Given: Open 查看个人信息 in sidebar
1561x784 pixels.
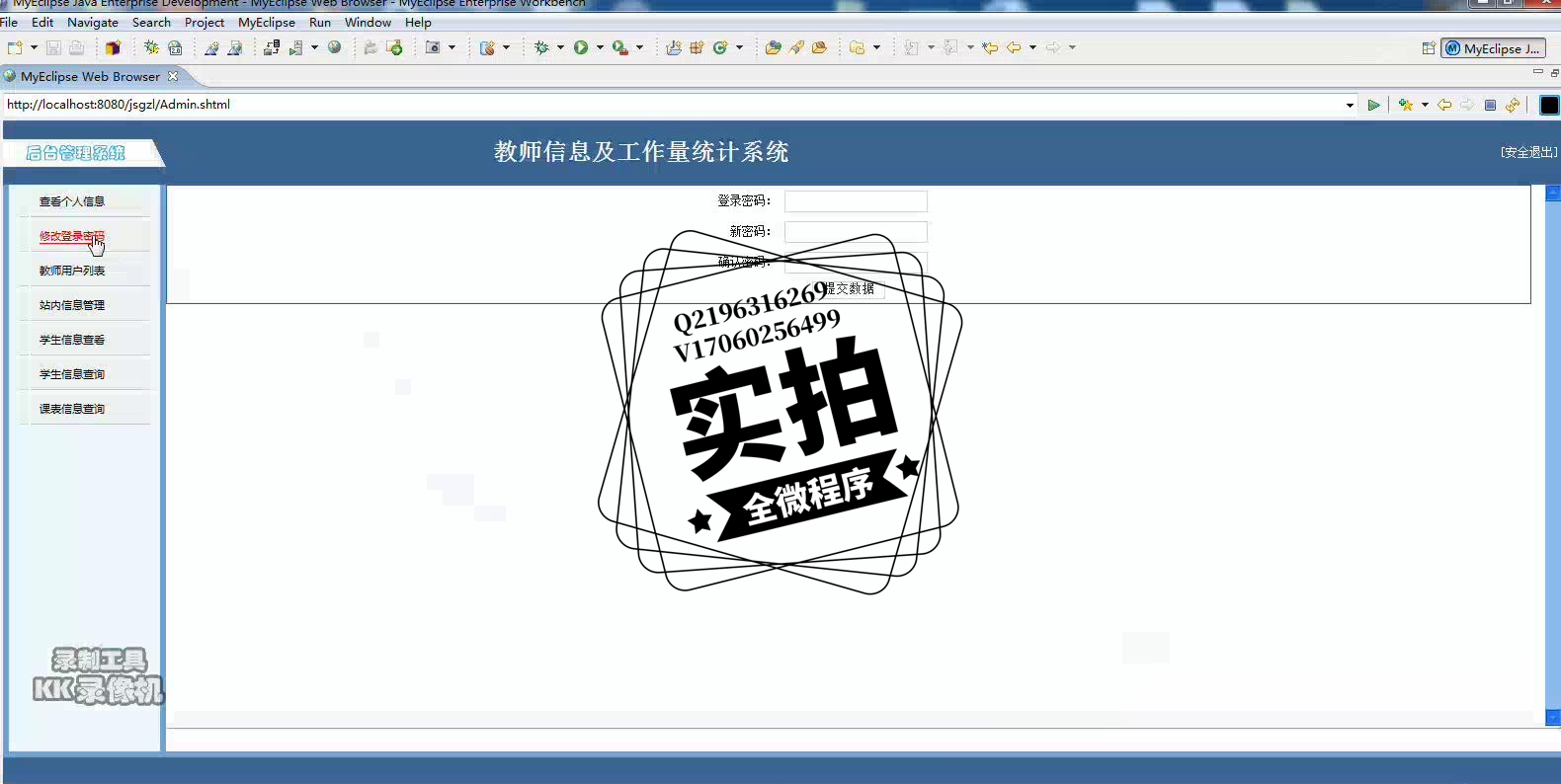Looking at the screenshot, I should click(x=72, y=201).
